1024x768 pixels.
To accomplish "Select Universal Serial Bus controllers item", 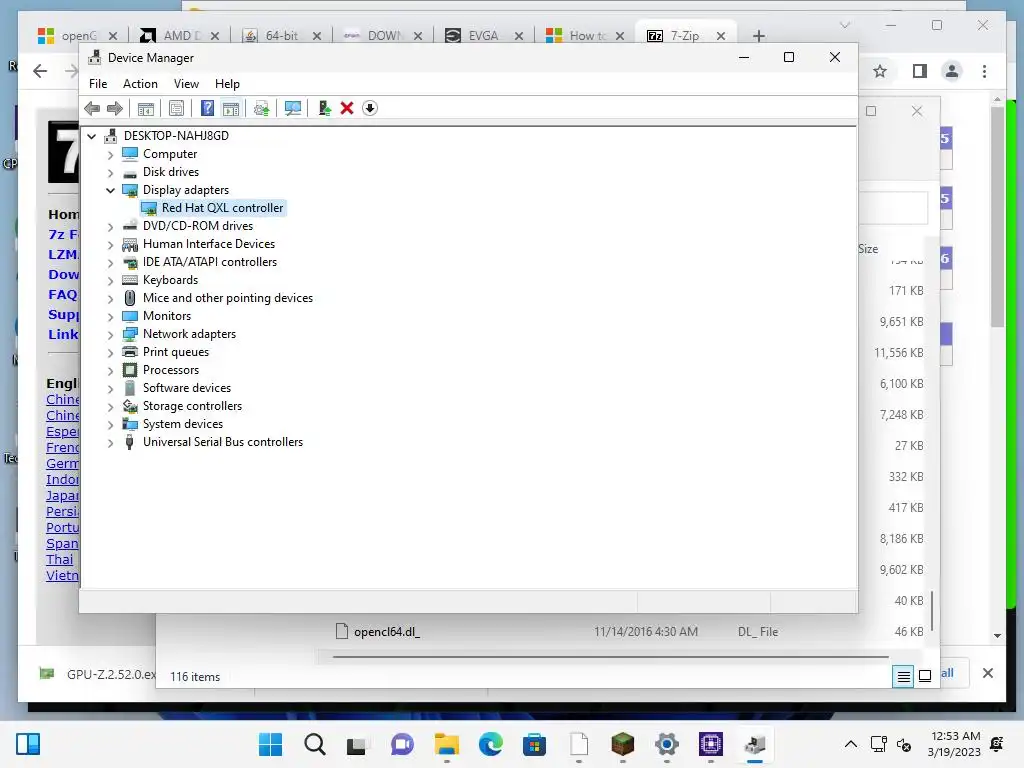I will coord(223,442).
